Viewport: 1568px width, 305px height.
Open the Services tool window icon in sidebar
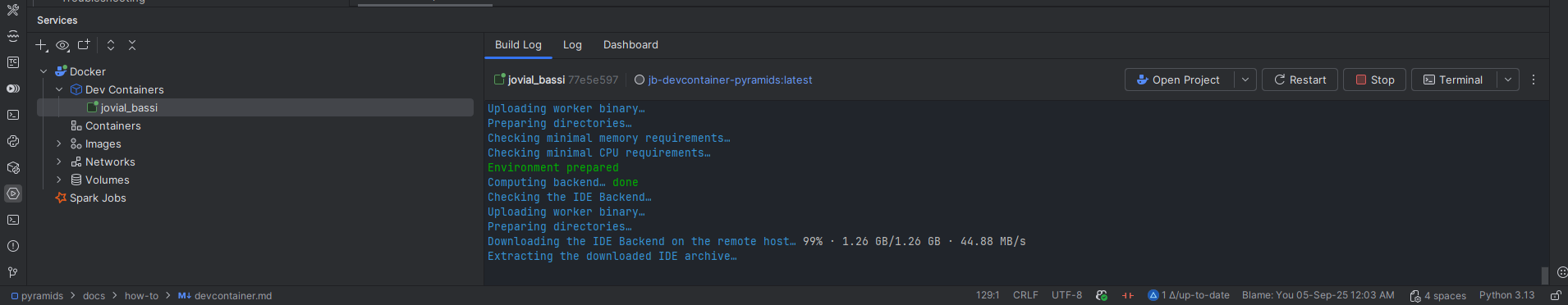(x=13, y=193)
